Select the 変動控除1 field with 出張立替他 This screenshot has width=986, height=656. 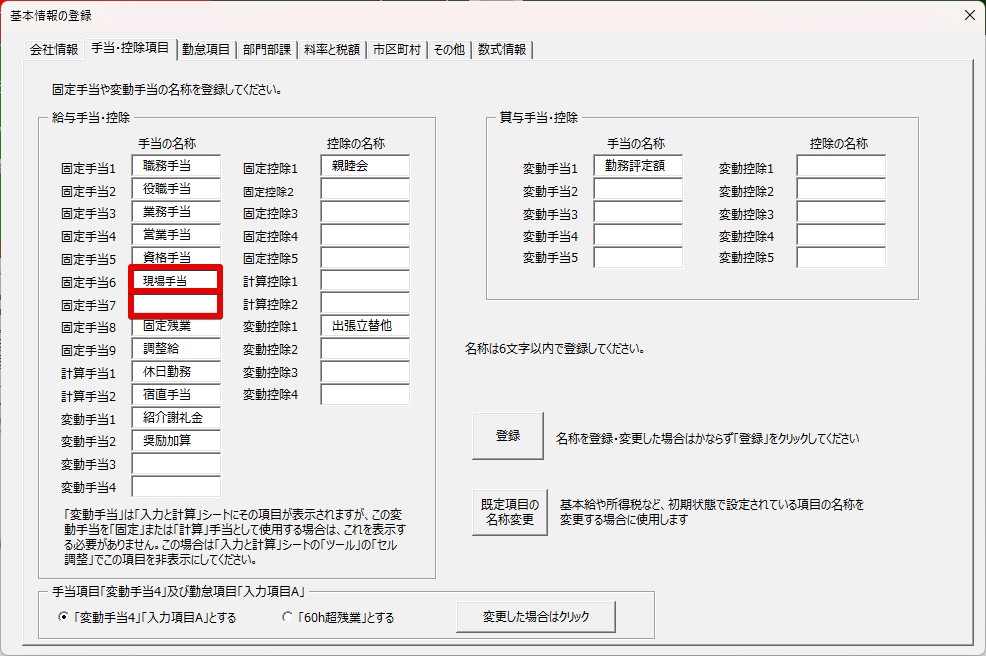pyautogui.click(x=365, y=326)
